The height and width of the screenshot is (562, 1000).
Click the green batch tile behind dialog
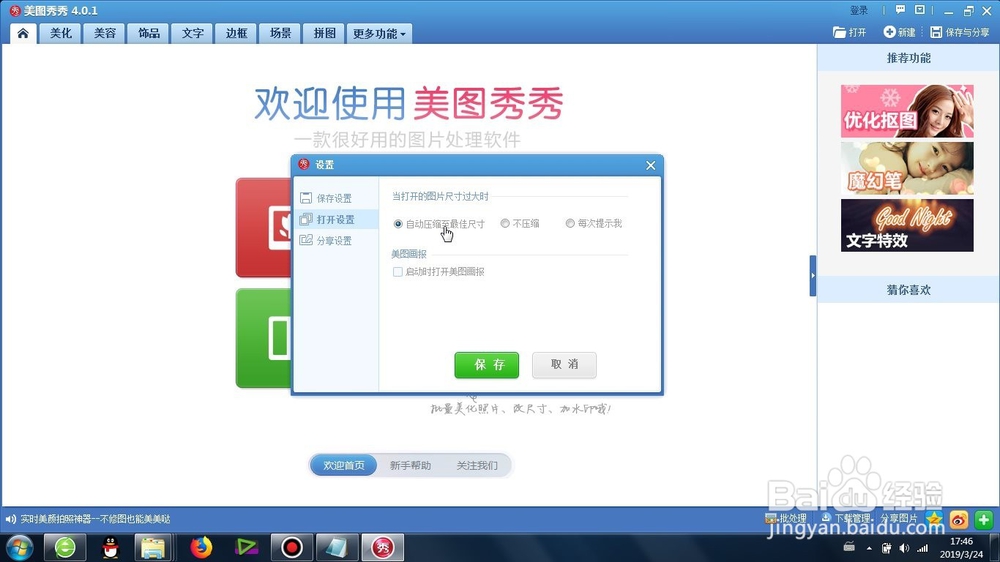263,338
